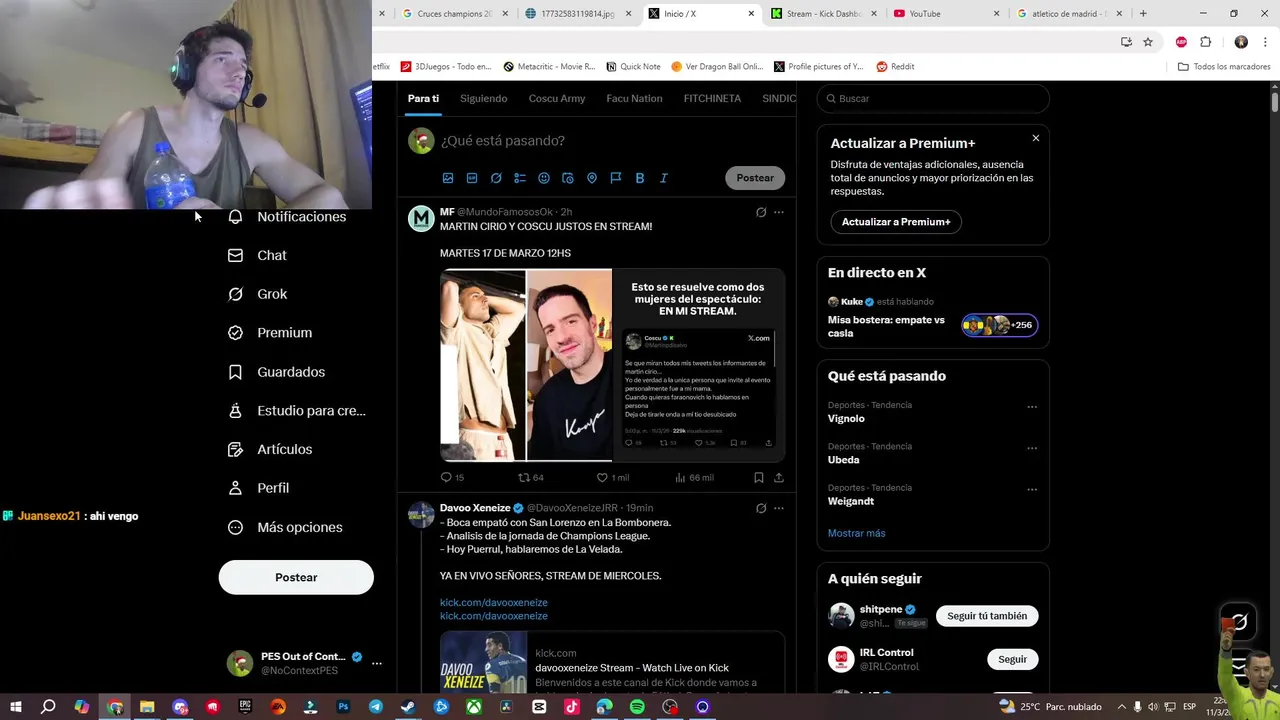Add a poll to the new post

point(520,178)
